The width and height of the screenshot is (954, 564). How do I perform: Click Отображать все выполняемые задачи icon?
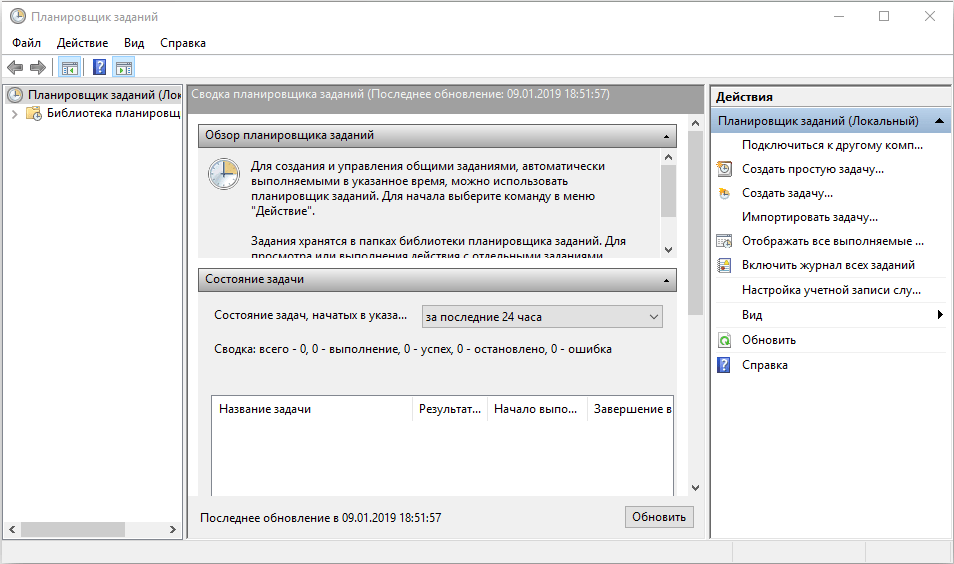point(725,241)
